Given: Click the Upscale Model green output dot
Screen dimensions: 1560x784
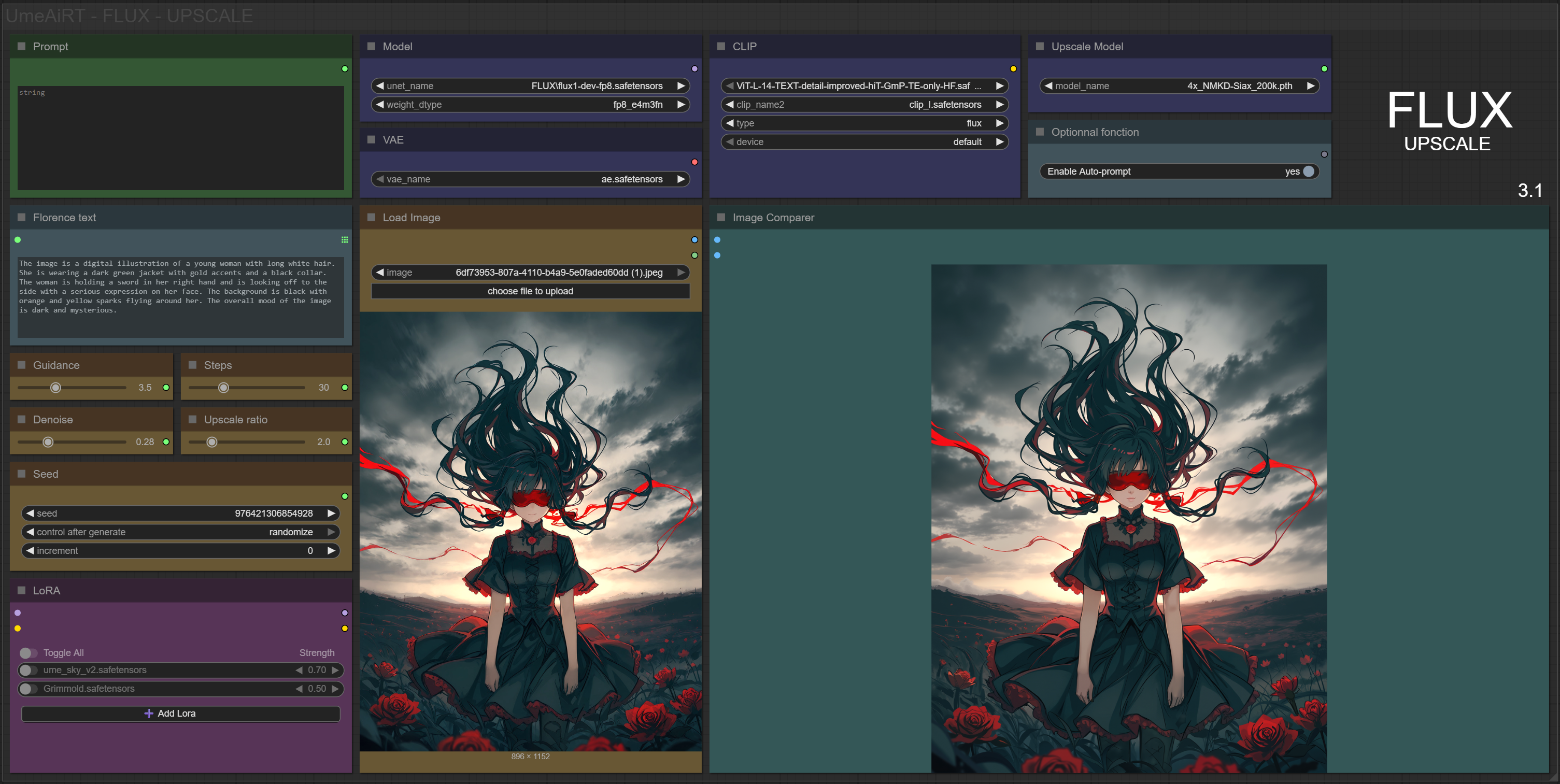Looking at the screenshot, I should click(1324, 69).
